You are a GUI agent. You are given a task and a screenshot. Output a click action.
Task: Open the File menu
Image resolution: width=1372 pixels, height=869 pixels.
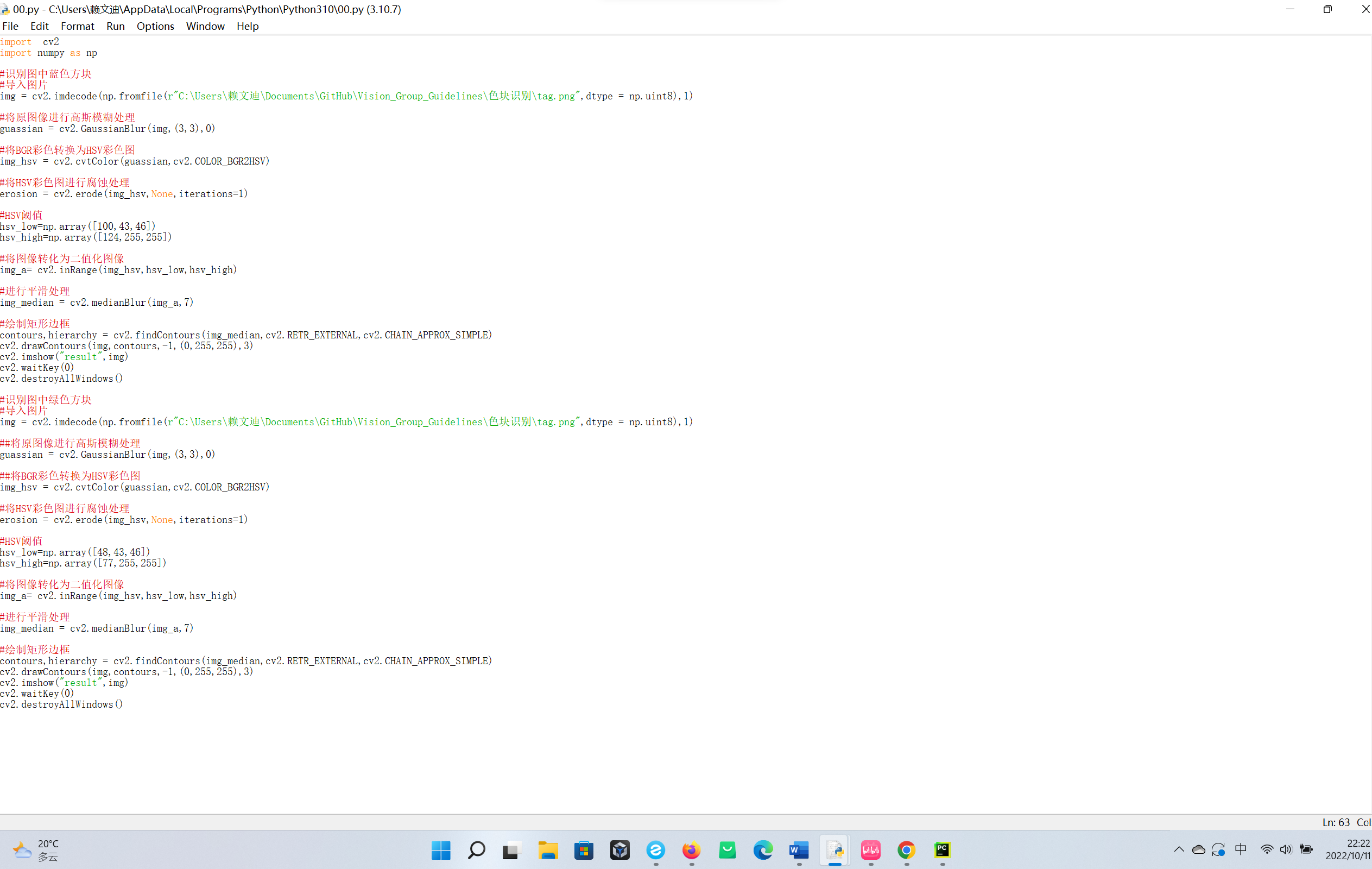[x=10, y=26]
